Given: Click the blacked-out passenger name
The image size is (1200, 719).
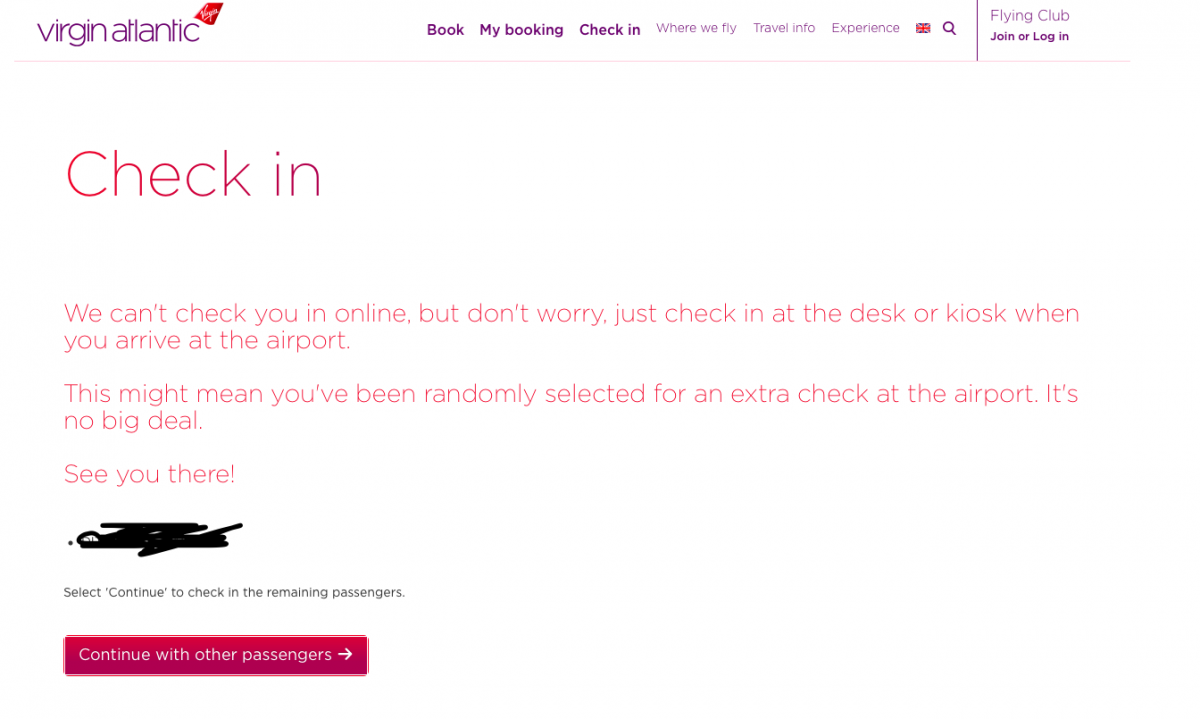Looking at the screenshot, I should (156, 538).
